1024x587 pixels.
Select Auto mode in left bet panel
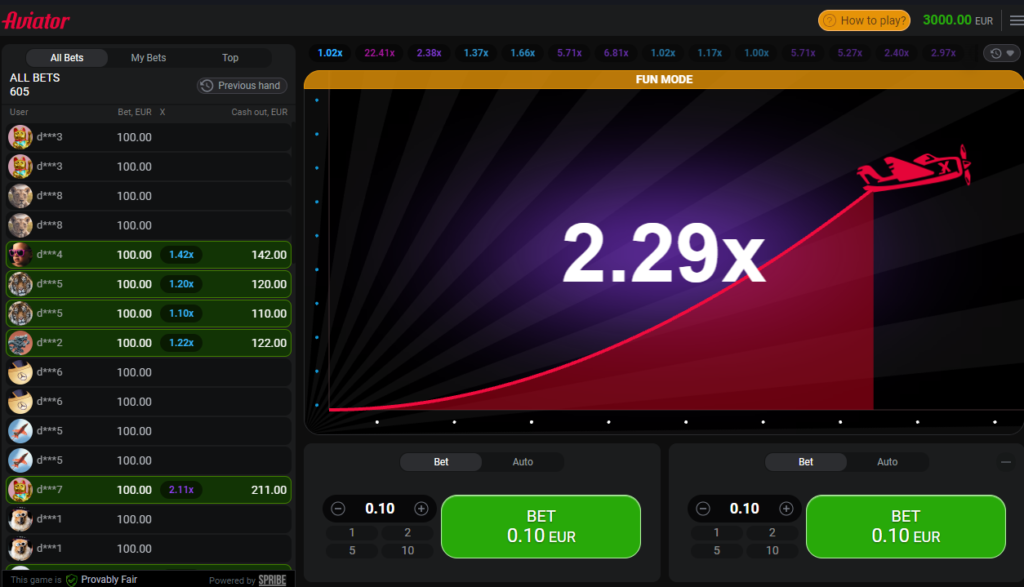click(x=522, y=462)
